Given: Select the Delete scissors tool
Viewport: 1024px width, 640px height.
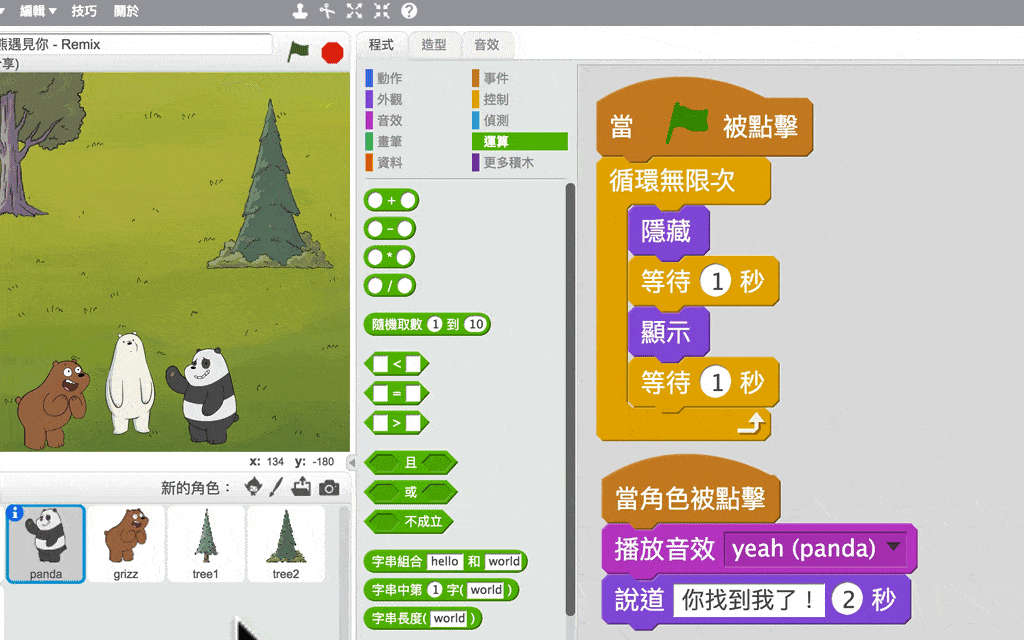Looking at the screenshot, I should click(327, 10).
